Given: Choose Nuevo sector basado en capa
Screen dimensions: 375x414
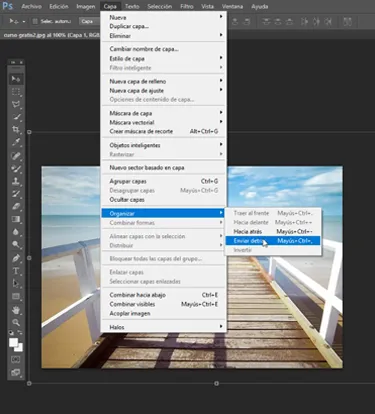Looking at the screenshot, I should 163,168.
